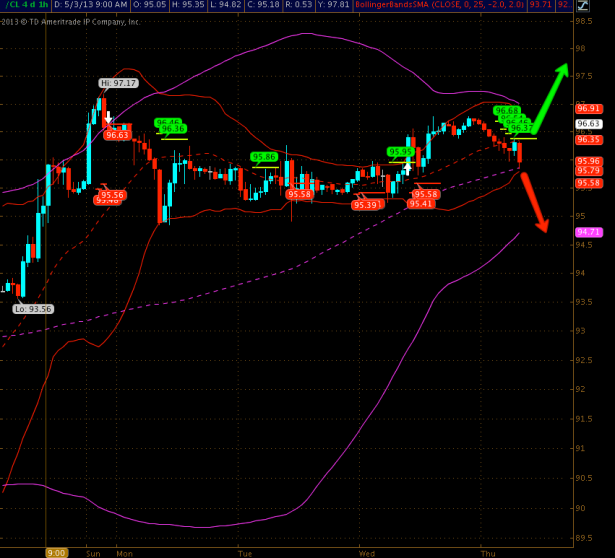Select the Lo: 93.56 price bubble
Viewport: 615px width, 558px height.
click(x=33, y=309)
